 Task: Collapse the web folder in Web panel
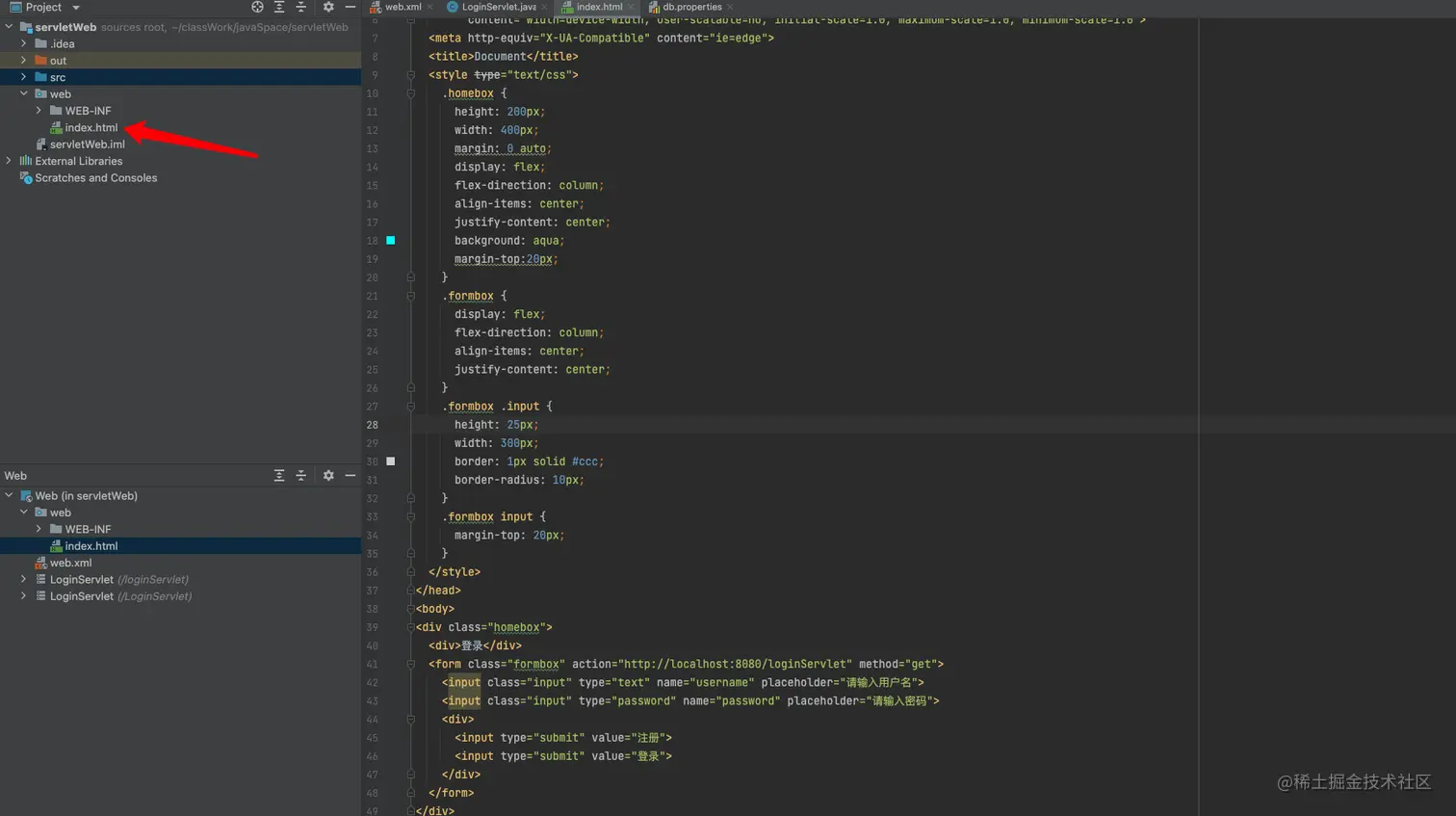pyautogui.click(x=24, y=513)
